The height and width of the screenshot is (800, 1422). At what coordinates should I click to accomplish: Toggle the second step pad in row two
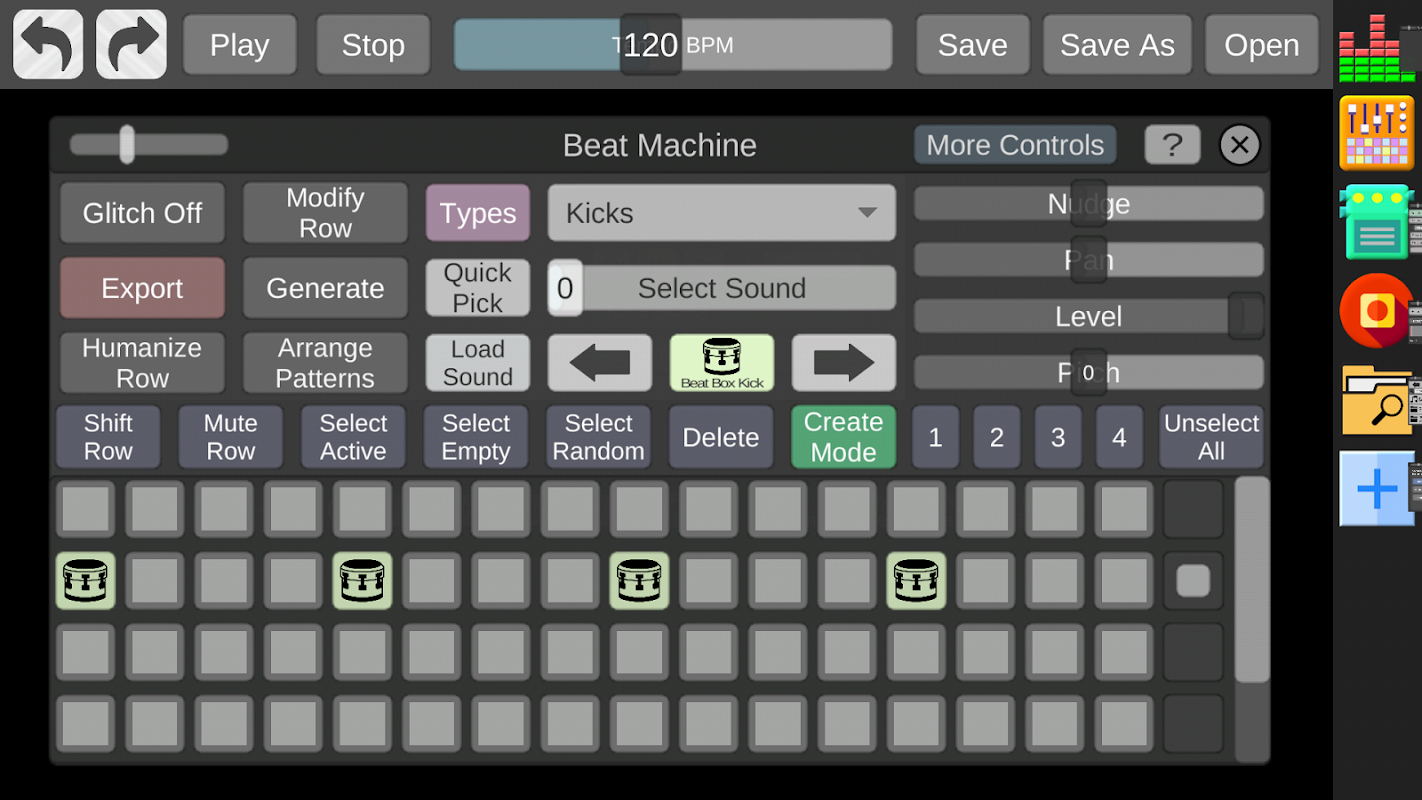(x=155, y=581)
